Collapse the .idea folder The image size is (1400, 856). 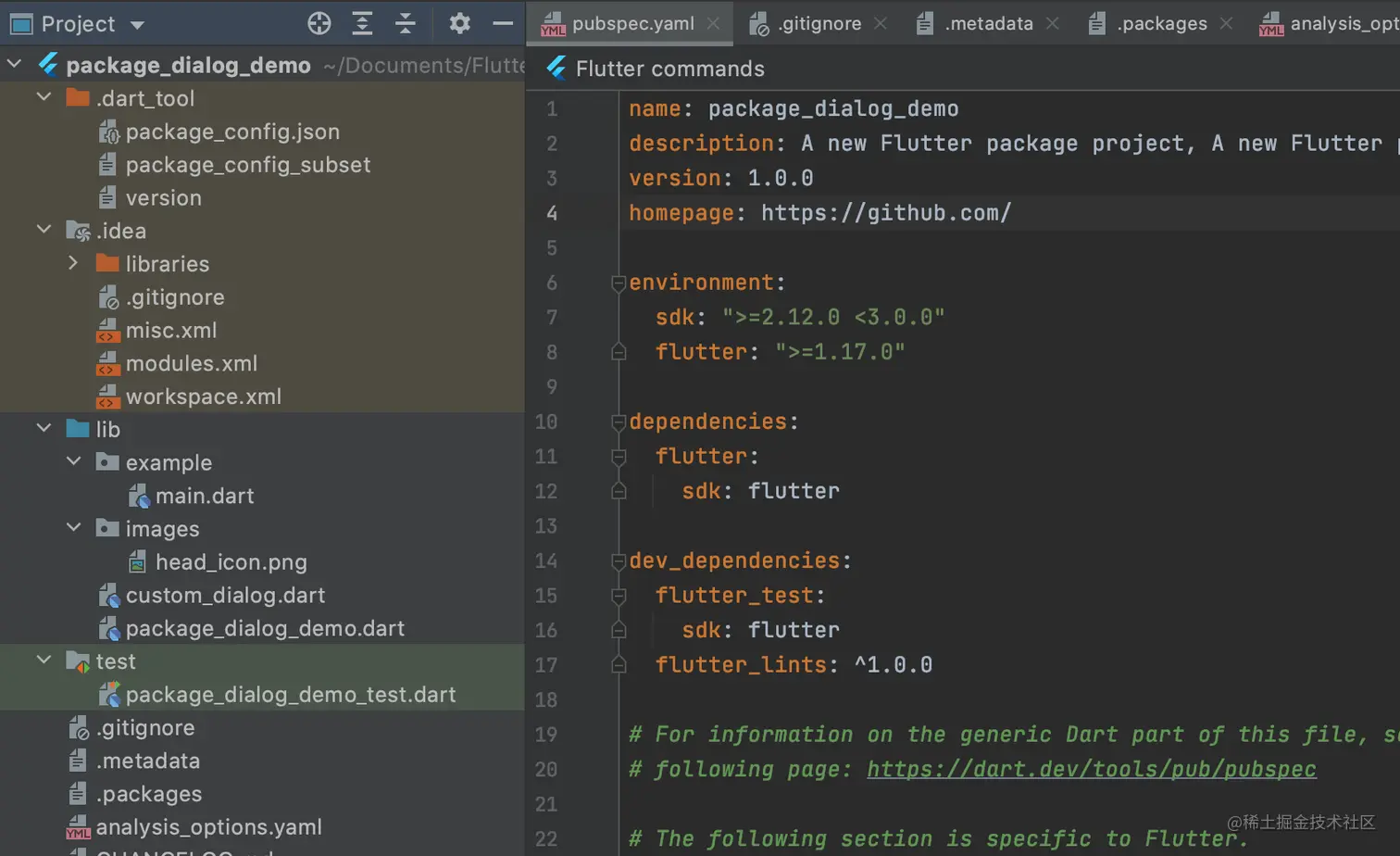(x=44, y=230)
